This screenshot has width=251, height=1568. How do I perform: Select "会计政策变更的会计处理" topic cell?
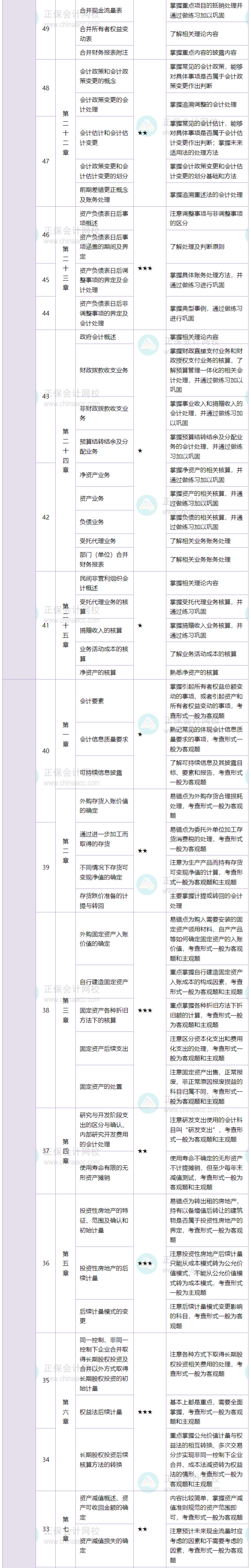[105, 104]
